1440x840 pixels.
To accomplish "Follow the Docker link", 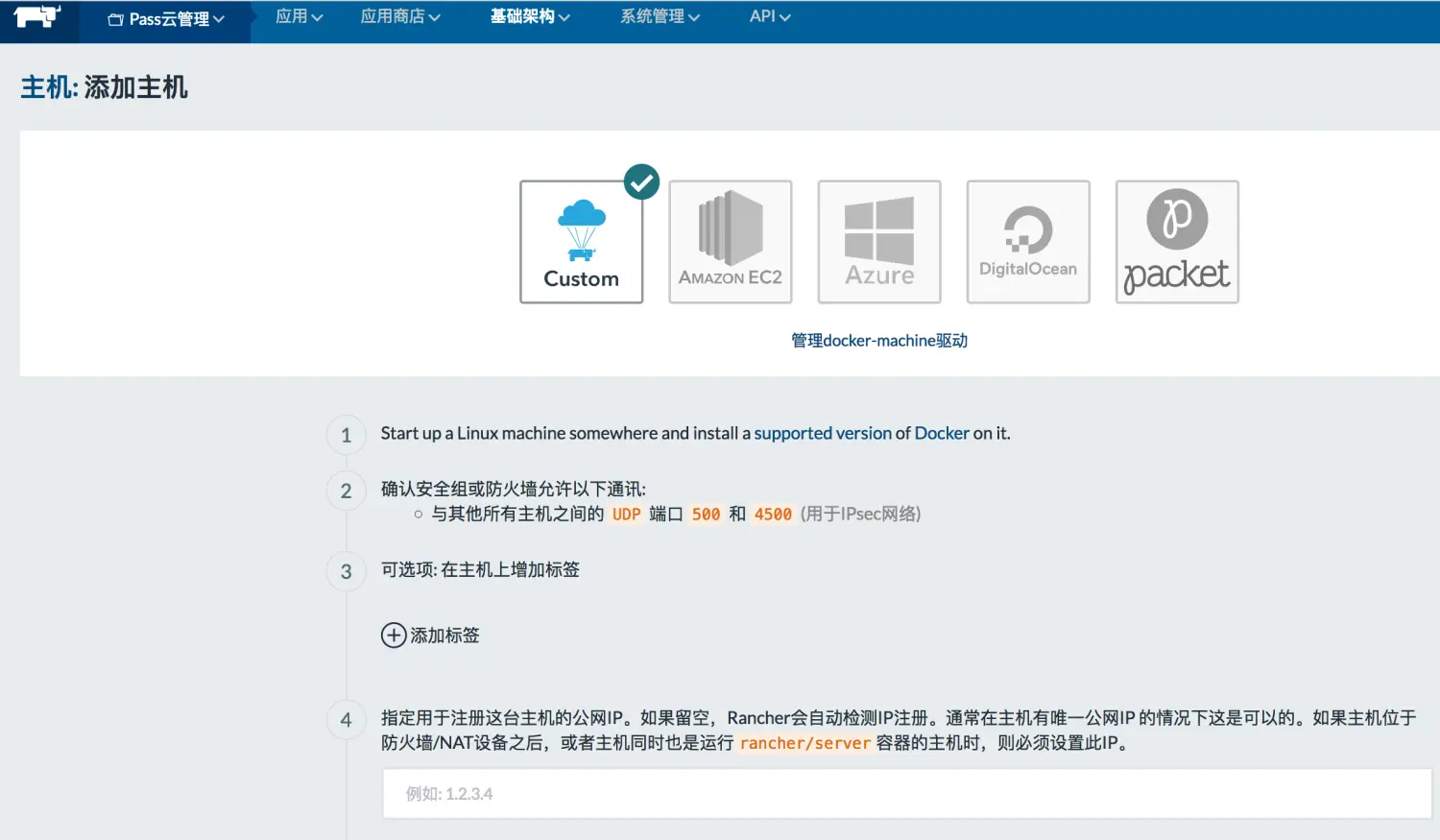I will point(942,433).
